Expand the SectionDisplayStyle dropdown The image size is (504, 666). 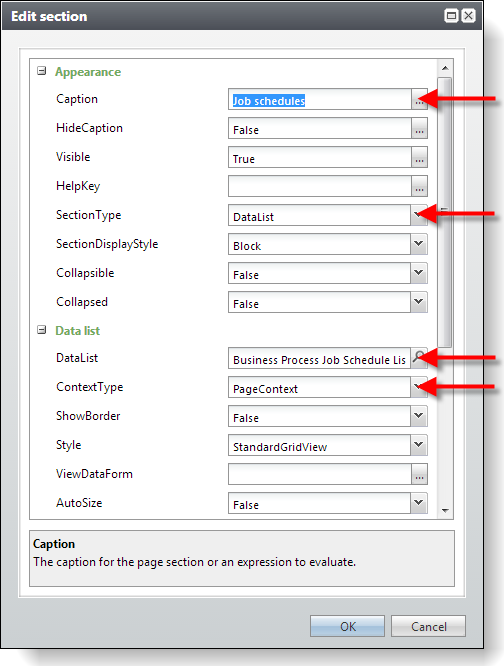[419, 244]
